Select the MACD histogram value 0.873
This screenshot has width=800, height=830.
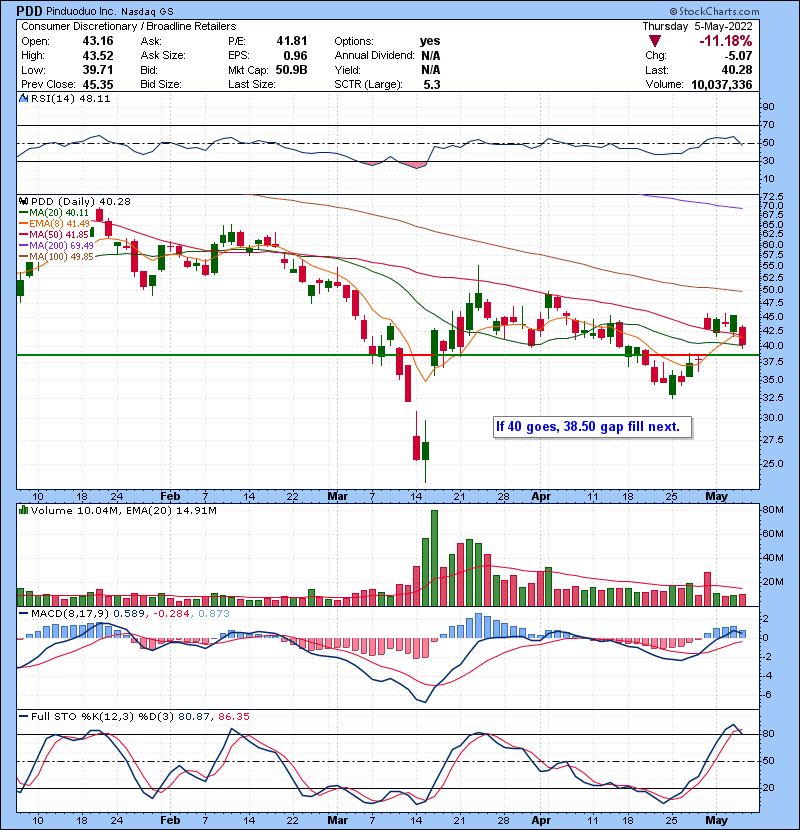point(214,614)
